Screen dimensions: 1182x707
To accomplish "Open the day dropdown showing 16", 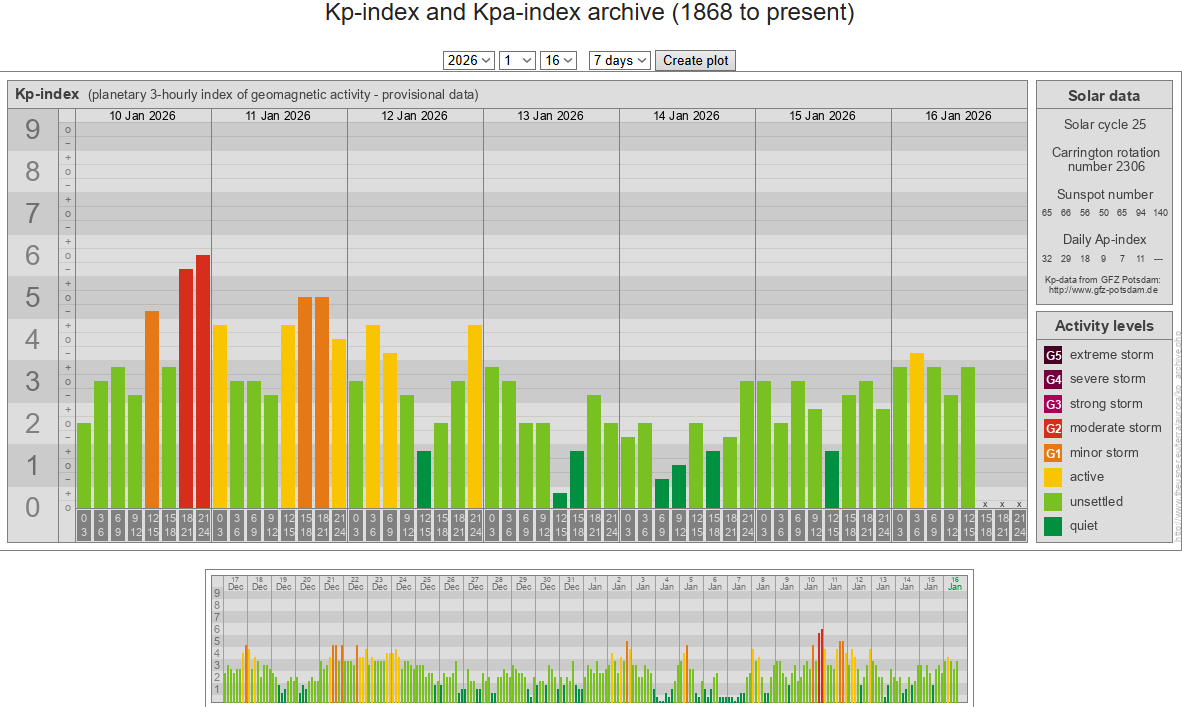I will pyautogui.click(x=558, y=60).
